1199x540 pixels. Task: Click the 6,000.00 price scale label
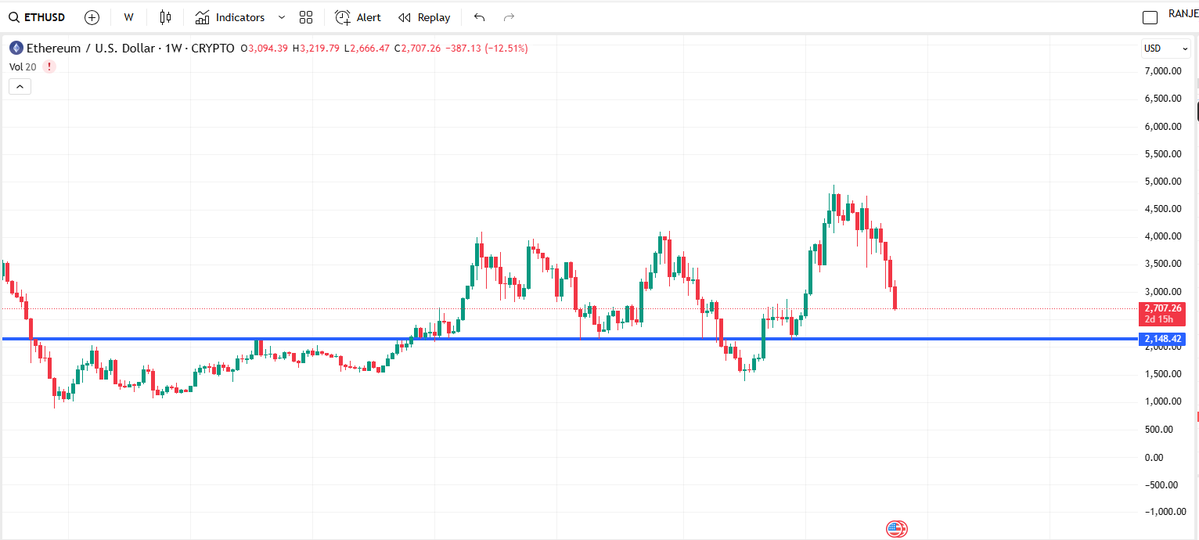pos(1163,126)
